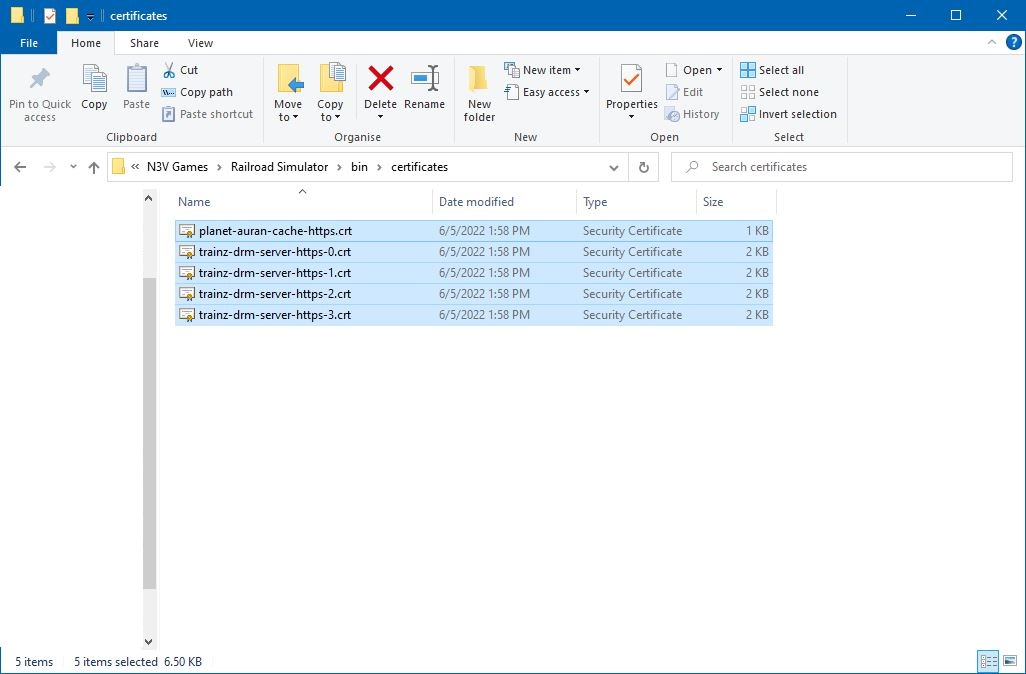The image size is (1026, 674).
Task: Open the New item dropdown
Action: [x=542, y=70]
